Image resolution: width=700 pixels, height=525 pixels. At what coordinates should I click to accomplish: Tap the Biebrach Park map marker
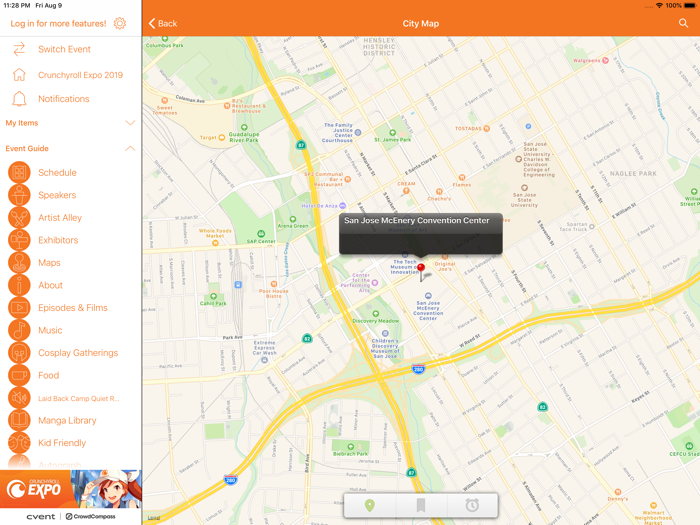350,446
